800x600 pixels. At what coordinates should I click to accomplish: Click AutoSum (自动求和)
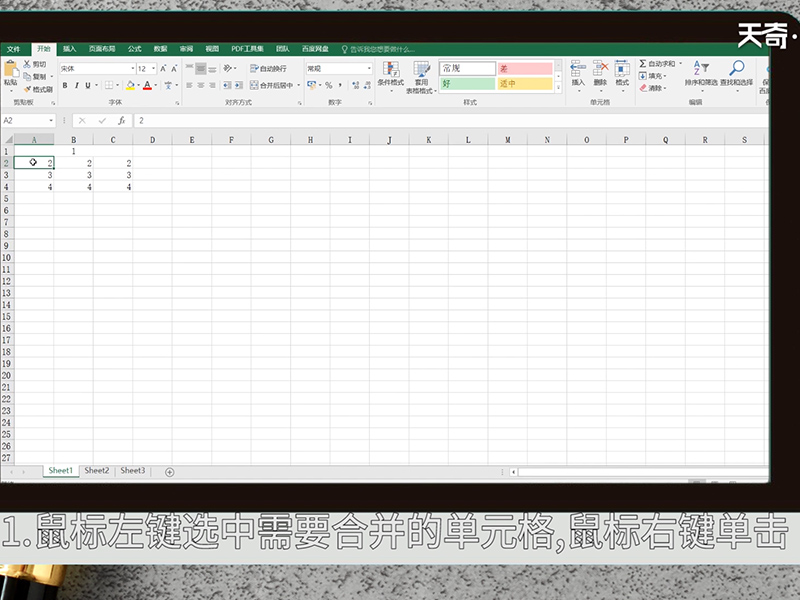click(657, 63)
